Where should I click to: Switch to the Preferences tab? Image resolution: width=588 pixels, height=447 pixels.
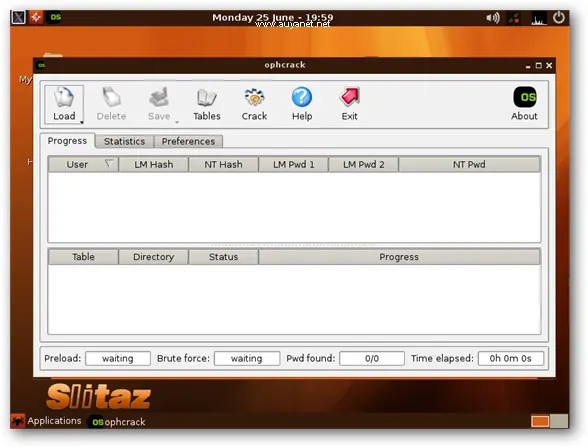click(x=188, y=141)
